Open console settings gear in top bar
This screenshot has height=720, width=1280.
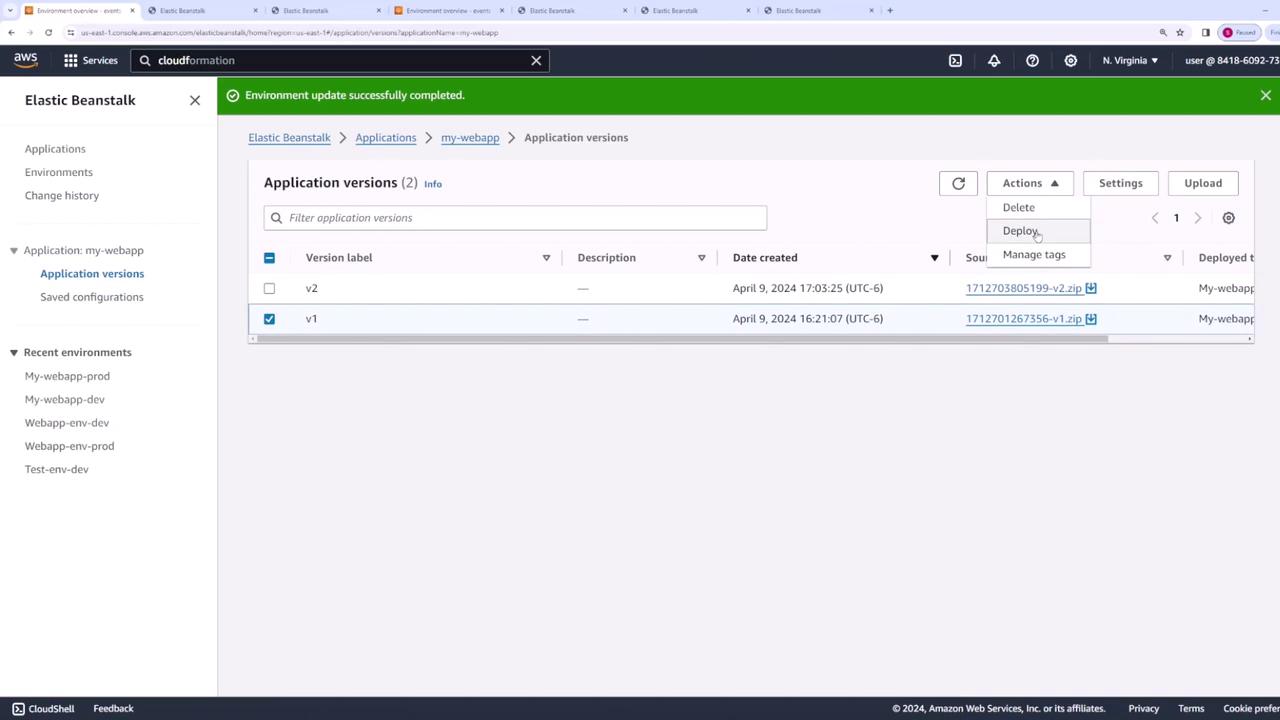[x=1070, y=60]
